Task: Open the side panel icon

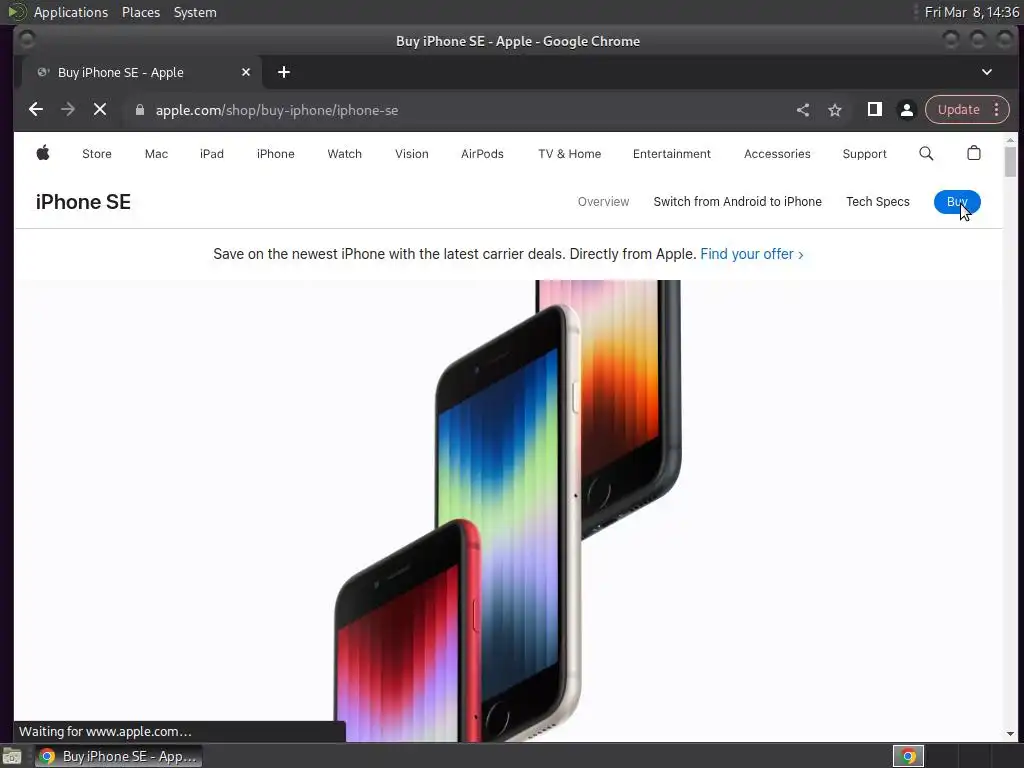Action: (874, 110)
